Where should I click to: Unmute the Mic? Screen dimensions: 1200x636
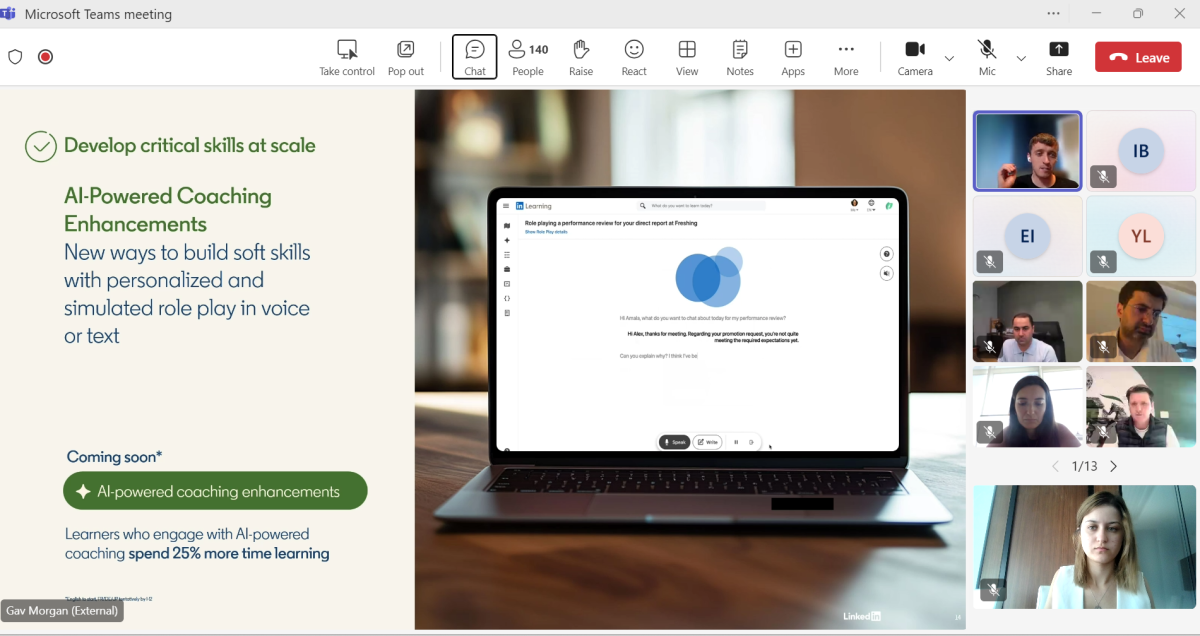(x=987, y=57)
